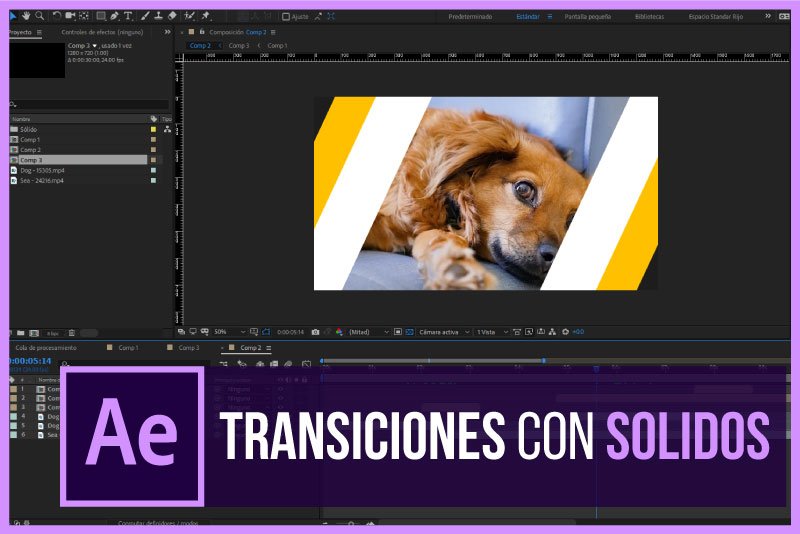
Task: Select the Hand tool
Action: click(26, 16)
